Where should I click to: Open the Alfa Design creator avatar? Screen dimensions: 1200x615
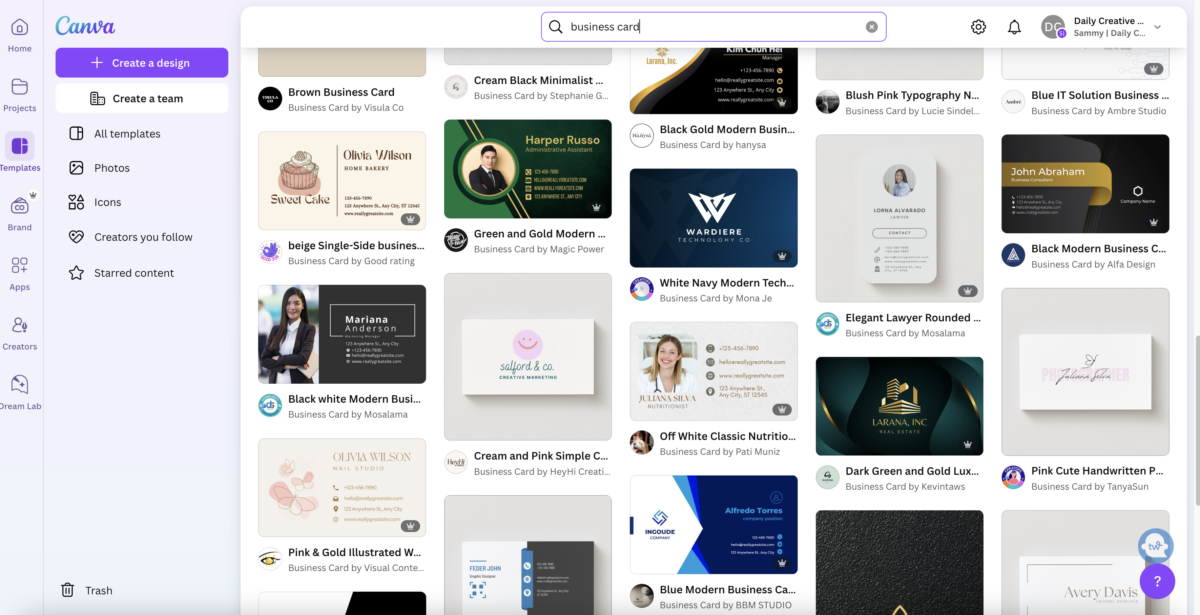point(1014,255)
